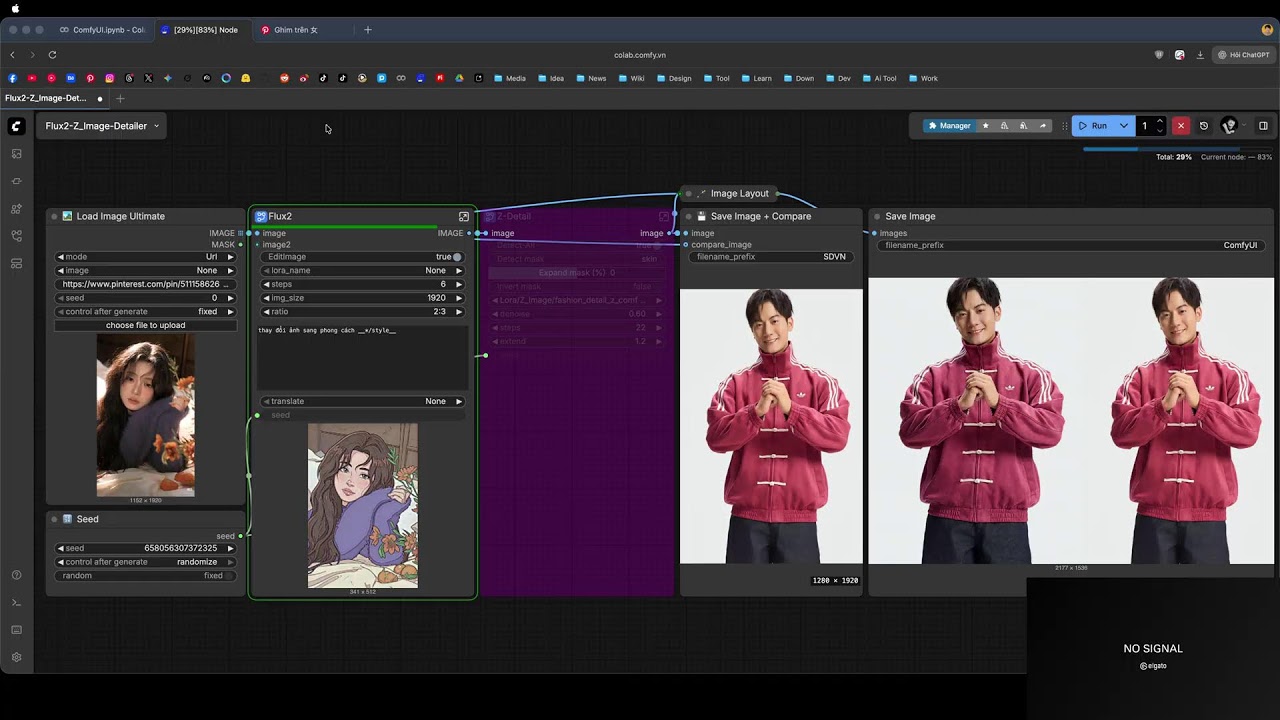
Task: Click the share arrow icon in toolbar
Action: click(1043, 126)
